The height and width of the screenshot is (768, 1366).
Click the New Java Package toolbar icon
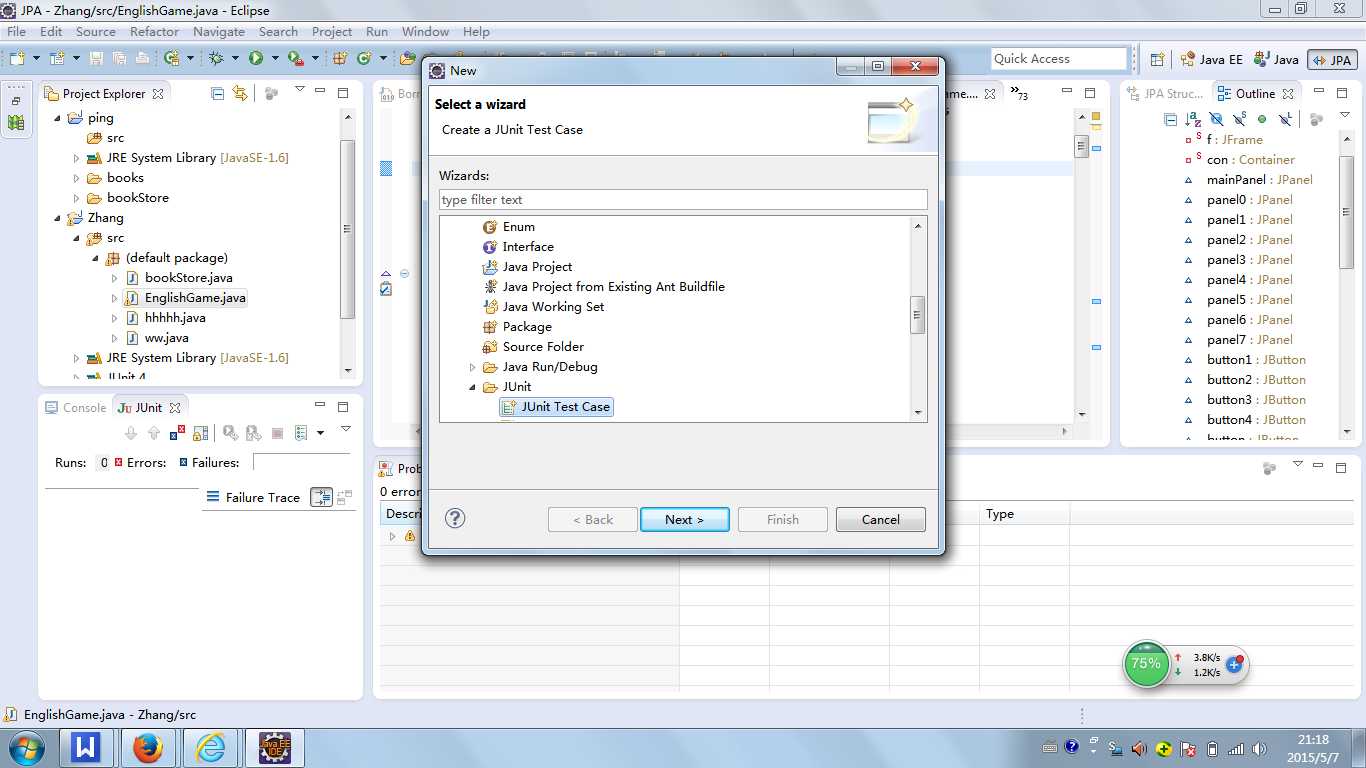[x=341, y=59]
